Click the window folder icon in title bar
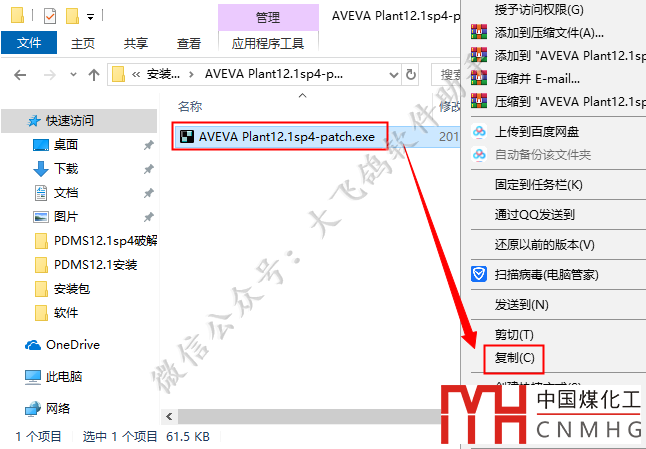This screenshot has height=449, width=646. coord(17,15)
